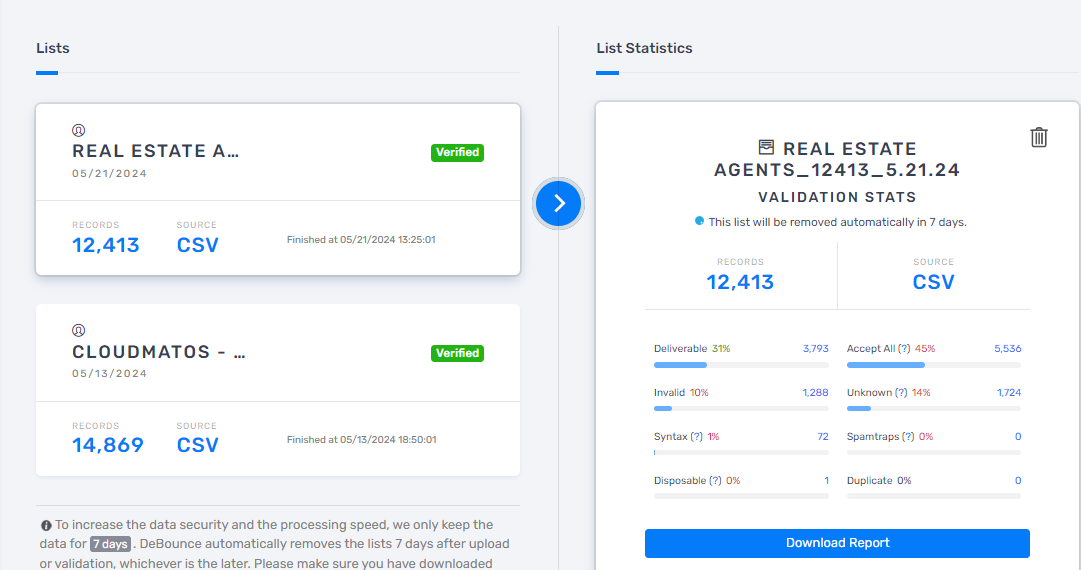Click the blue dot before removal notice
This screenshot has width=1081, height=570.
(700, 221)
